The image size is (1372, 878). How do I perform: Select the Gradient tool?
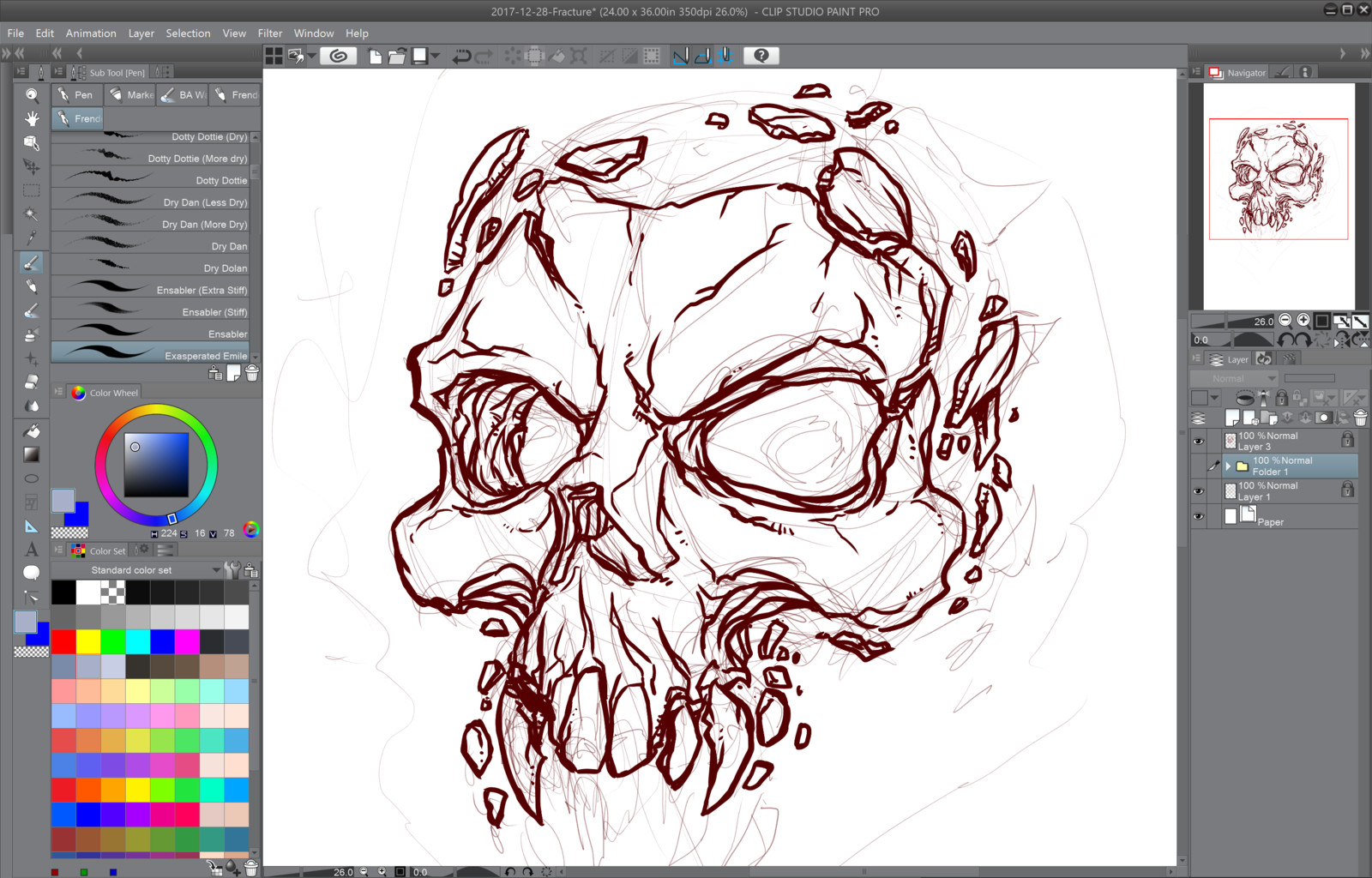point(32,454)
